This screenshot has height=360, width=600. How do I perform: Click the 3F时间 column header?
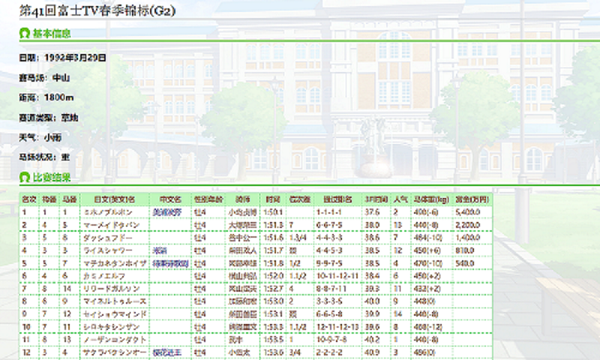376,199
